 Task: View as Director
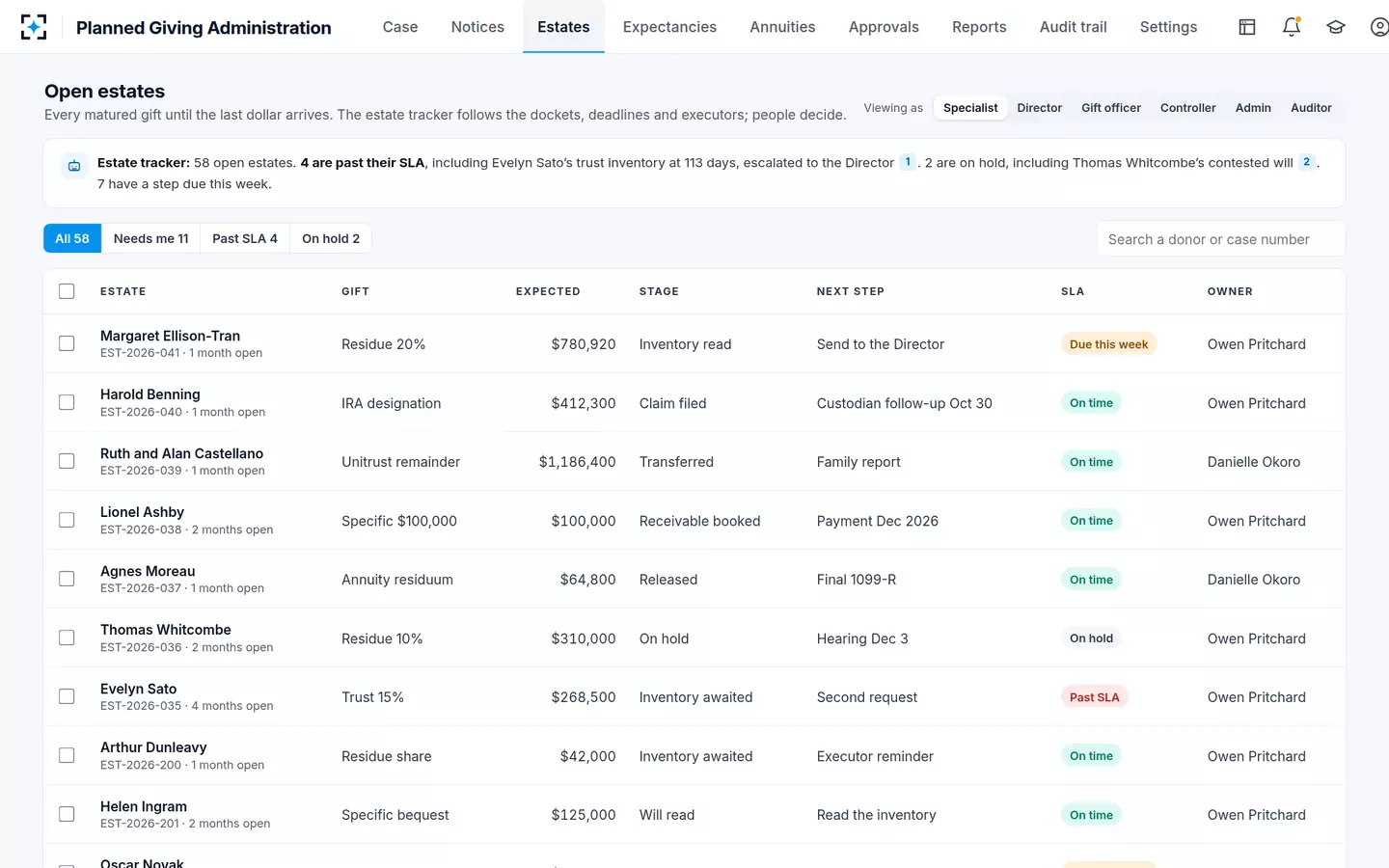coord(1040,108)
